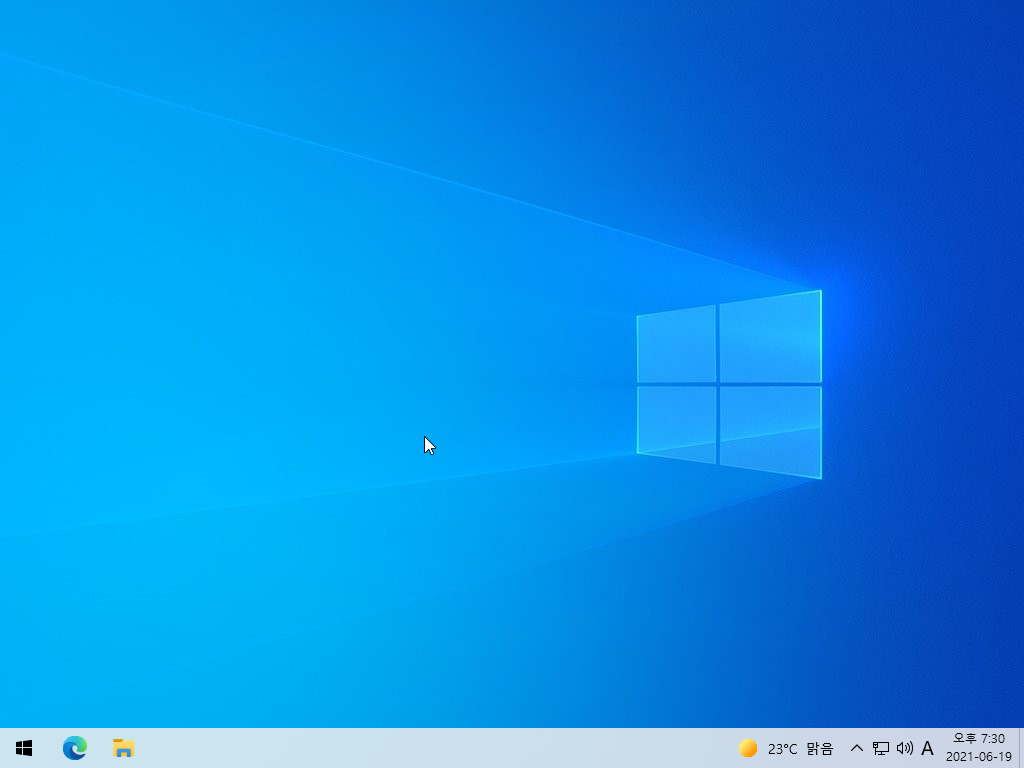Open File Explorer from taskbar

[x=123, y=748]
